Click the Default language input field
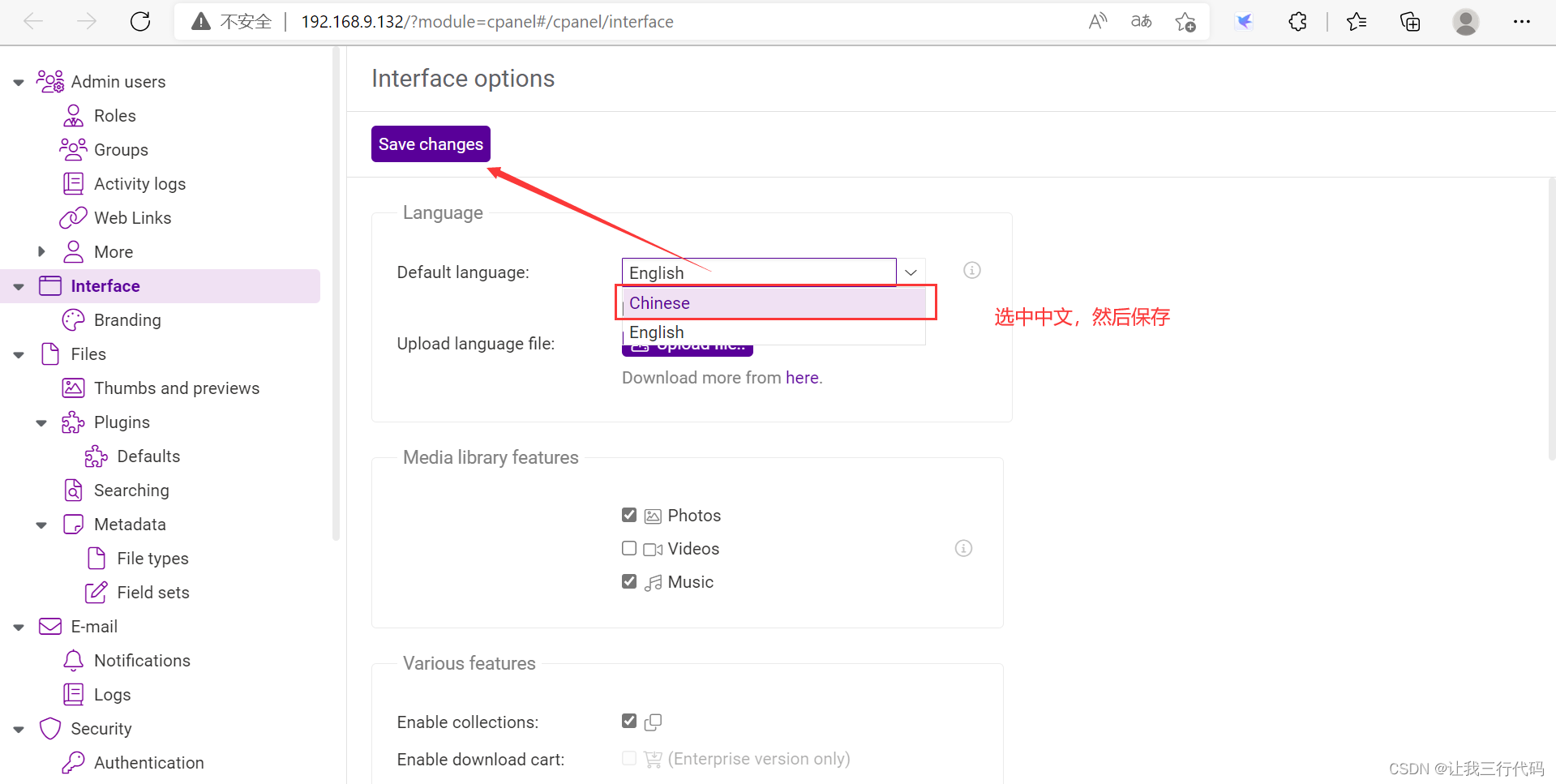This screenshot has height=784, width=1556. point(759,272)
